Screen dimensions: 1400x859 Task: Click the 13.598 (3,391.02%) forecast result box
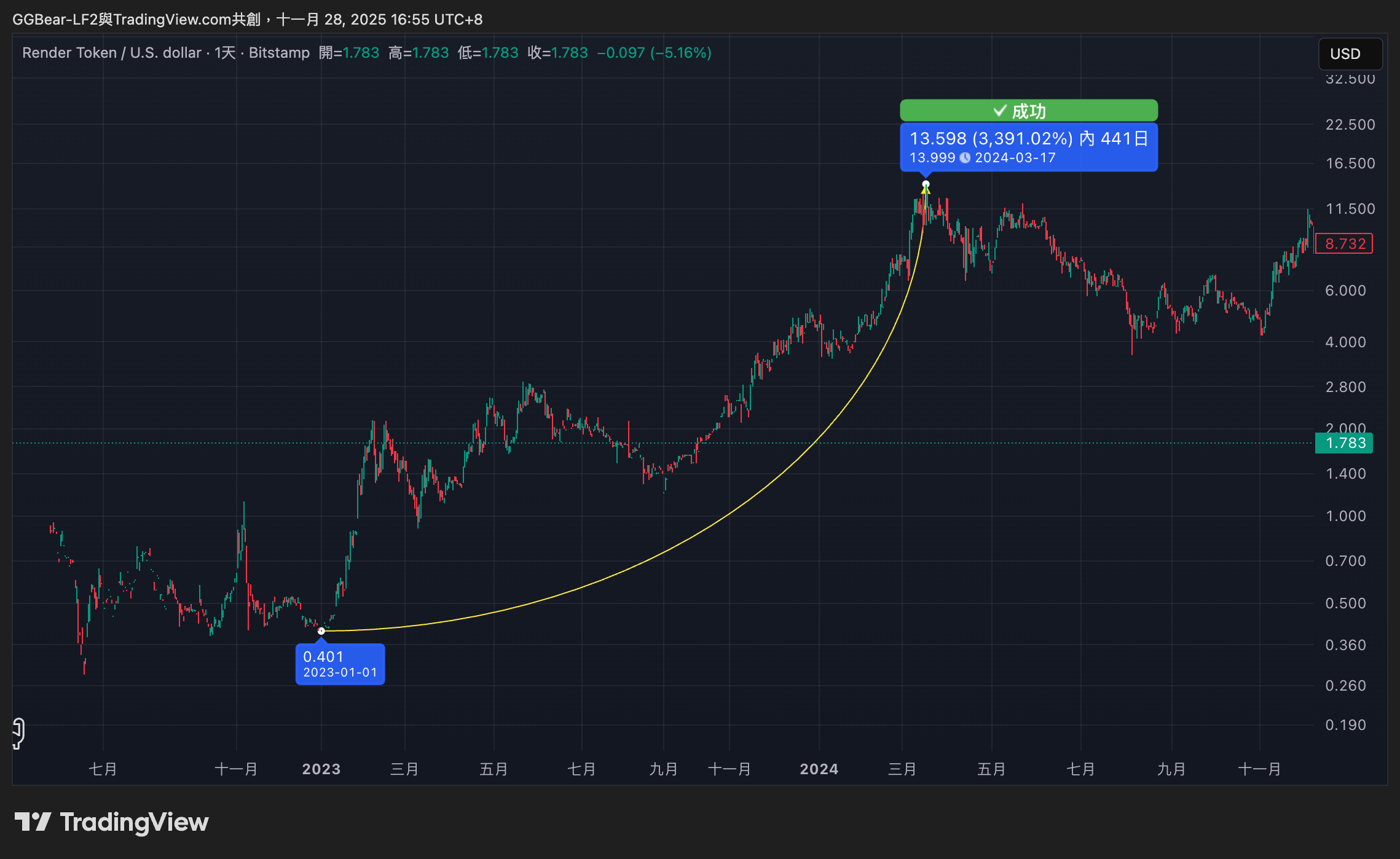(1028, 147)
